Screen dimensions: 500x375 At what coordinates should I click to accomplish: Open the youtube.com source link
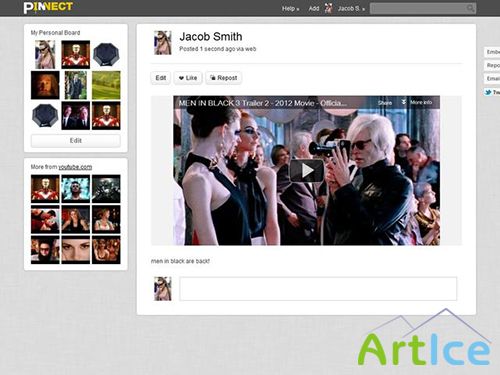pos(75,167)
